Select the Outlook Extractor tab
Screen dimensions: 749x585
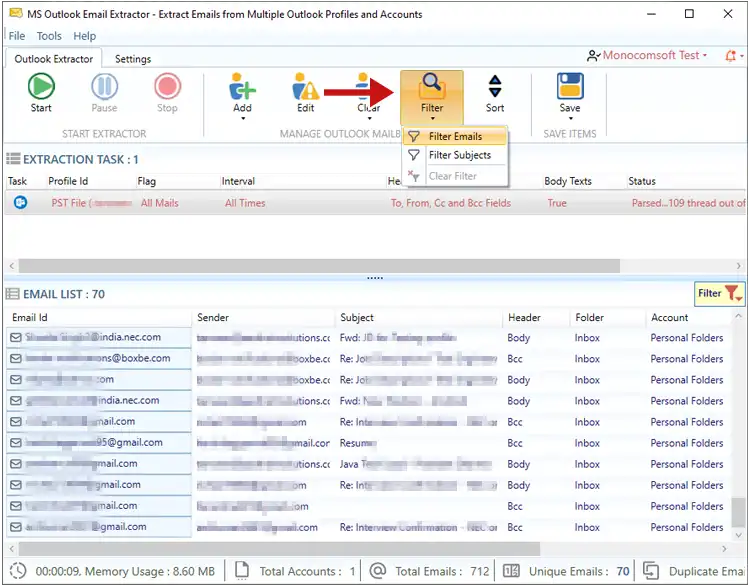(54, 59)
